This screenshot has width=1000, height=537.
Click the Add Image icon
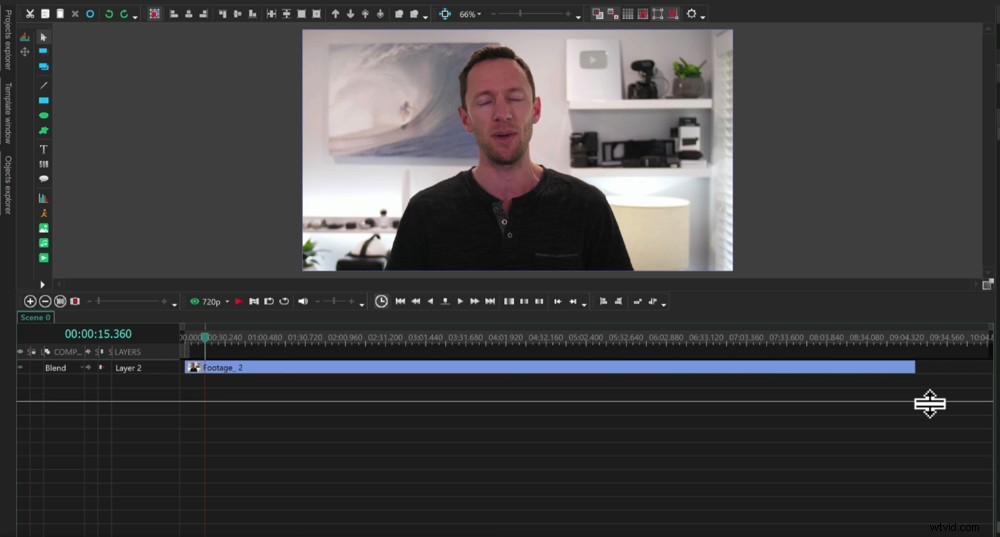point(43,228)
